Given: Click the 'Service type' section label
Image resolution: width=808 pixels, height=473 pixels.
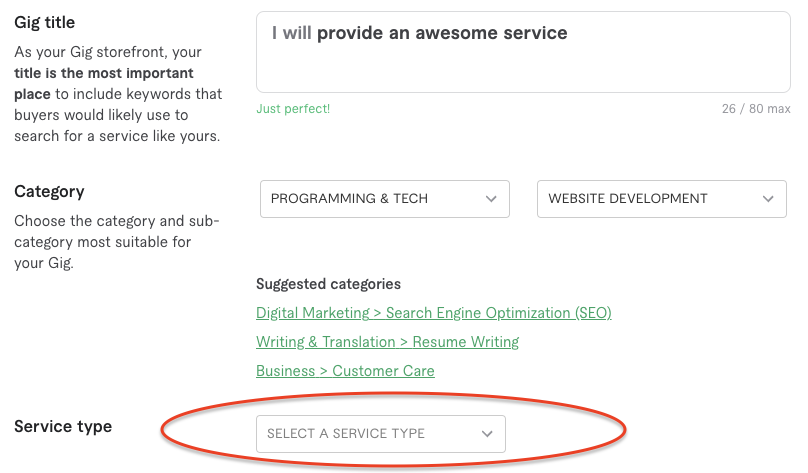Looking at the screenshot, I should click(x=63, y=427).
